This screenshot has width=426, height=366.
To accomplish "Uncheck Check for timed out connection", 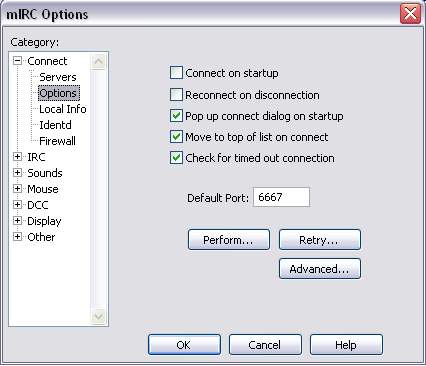I will (x=176, y=158).
